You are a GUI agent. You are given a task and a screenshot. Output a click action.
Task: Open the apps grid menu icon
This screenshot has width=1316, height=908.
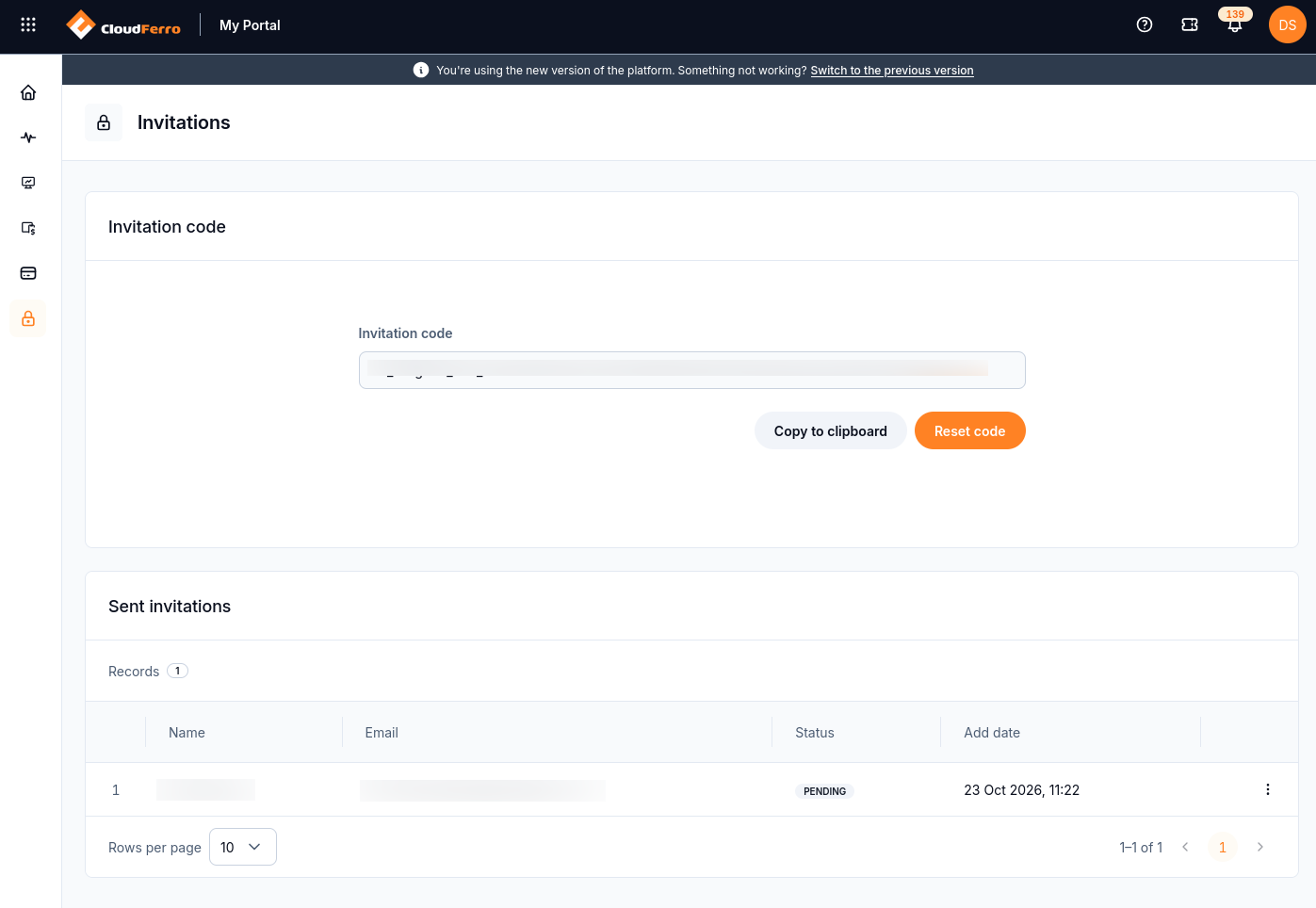28,24
